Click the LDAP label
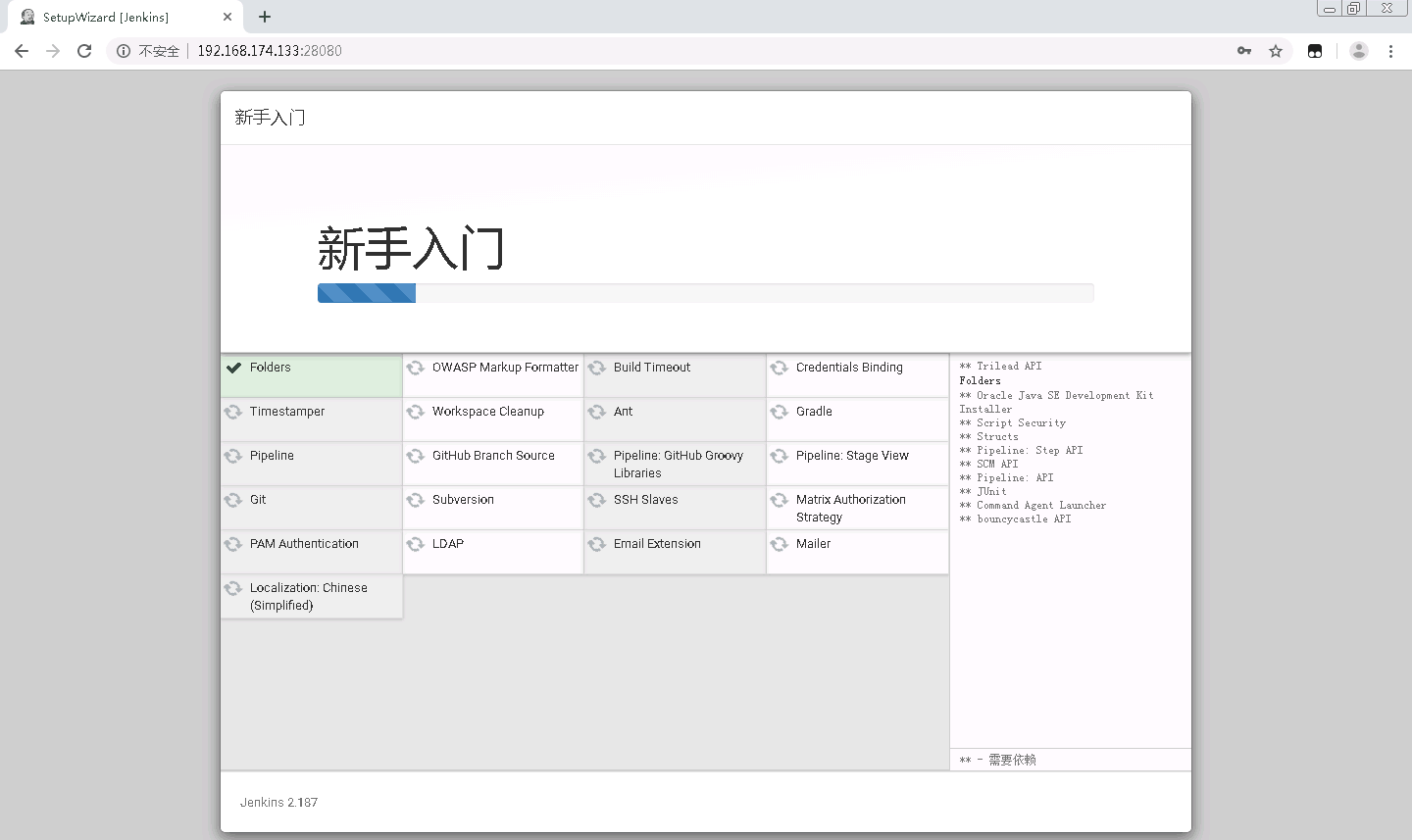Image resolution: width=1412 pixels, height=840 pixels. tap(448, 544)
